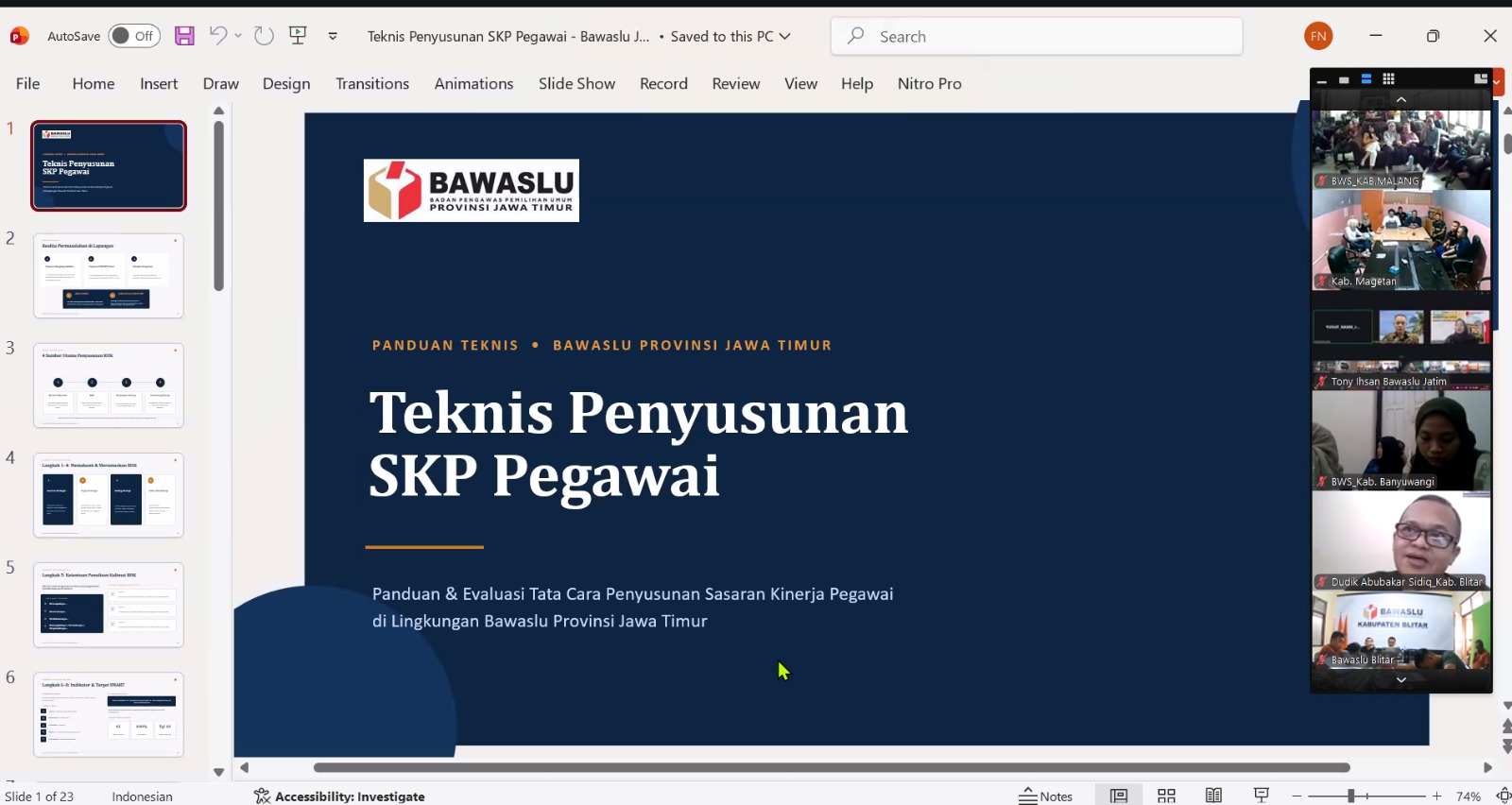Select slide 2 thumbnail
The width and height of the screenshot is (1512, 805).
(109, 276)
